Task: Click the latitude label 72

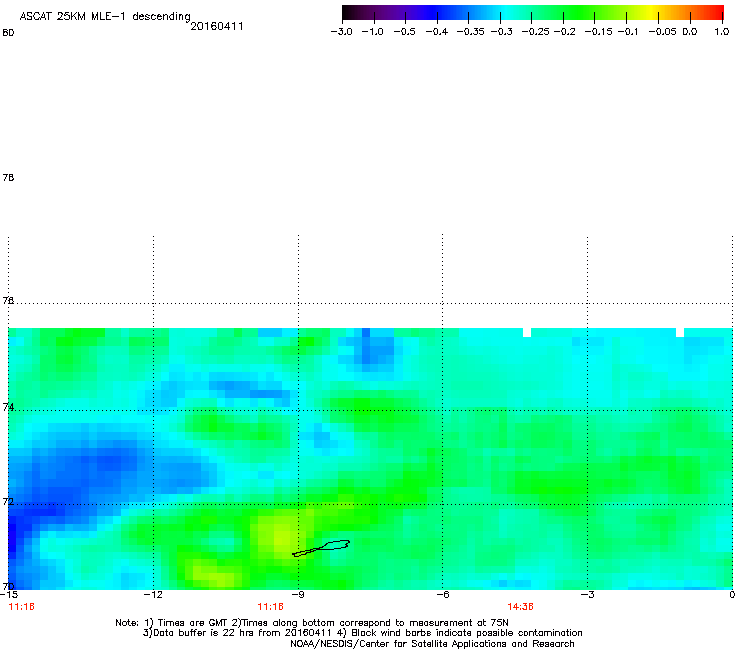Action: pyautogui.click(x=8, y=501)
